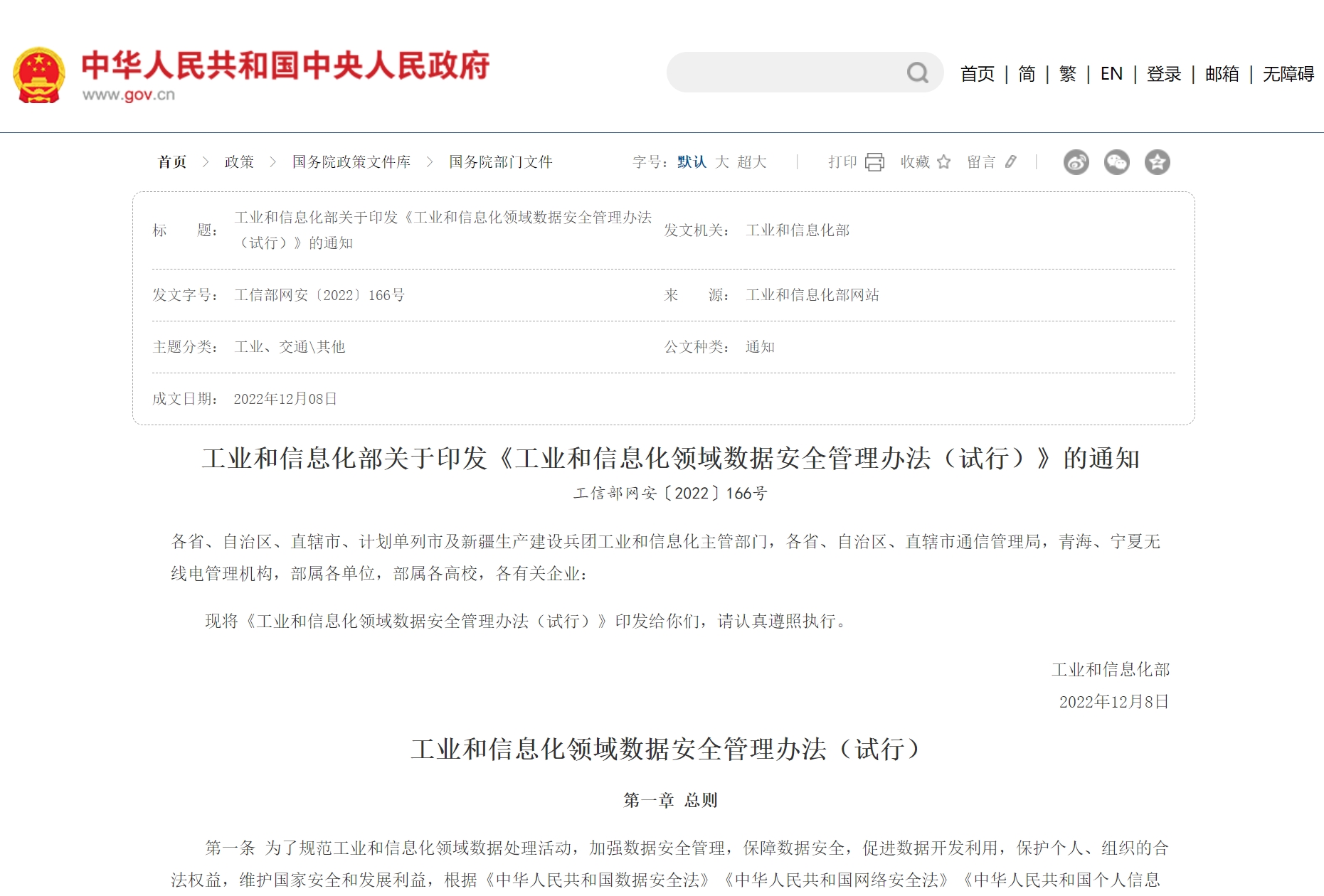This screenshot has height=896, width=1324.
Task: Share to Weibo via its icon
Action: (x=1076, y=162)
